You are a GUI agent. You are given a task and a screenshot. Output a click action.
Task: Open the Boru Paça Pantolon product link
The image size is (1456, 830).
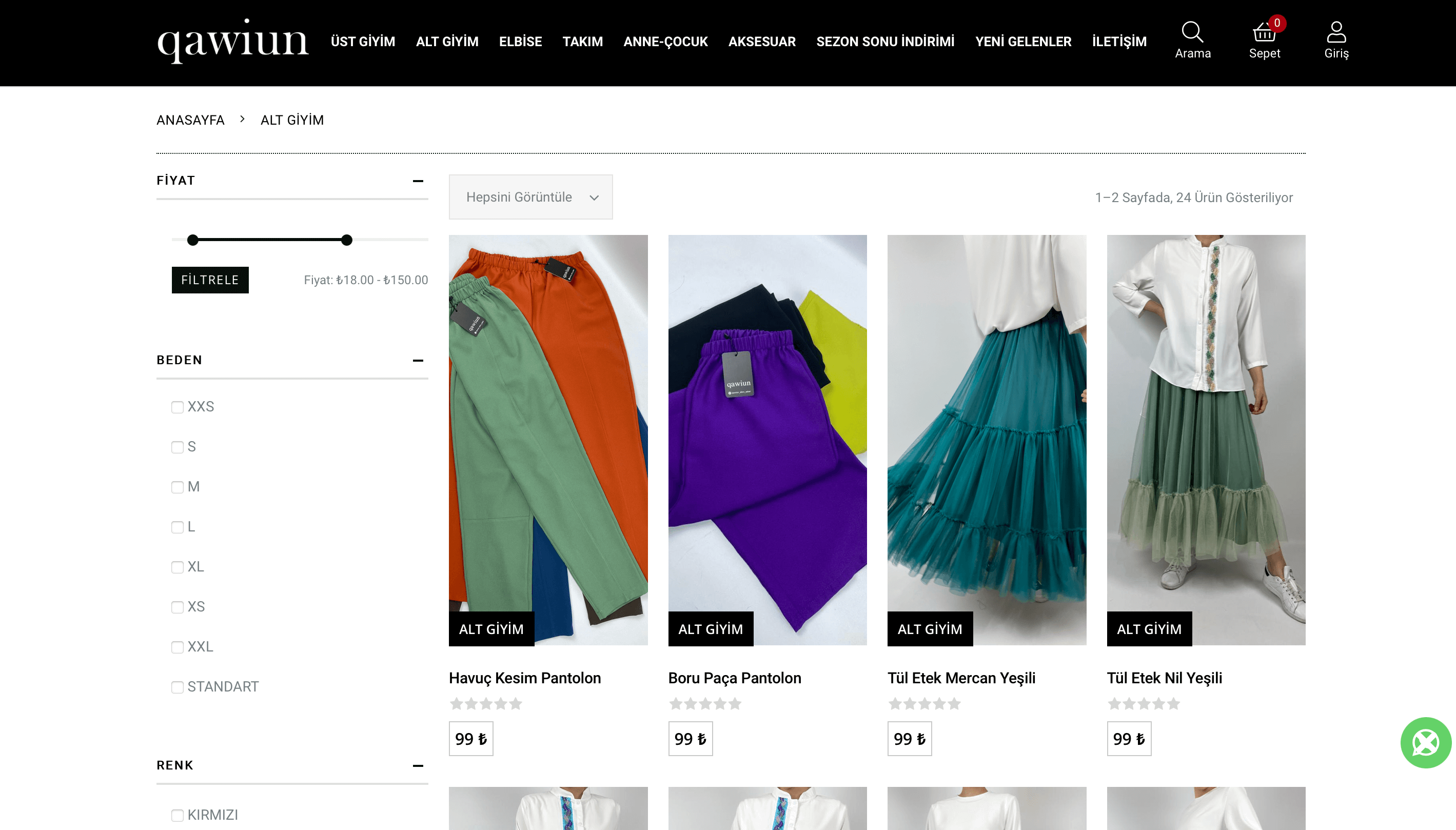[734, 678]
